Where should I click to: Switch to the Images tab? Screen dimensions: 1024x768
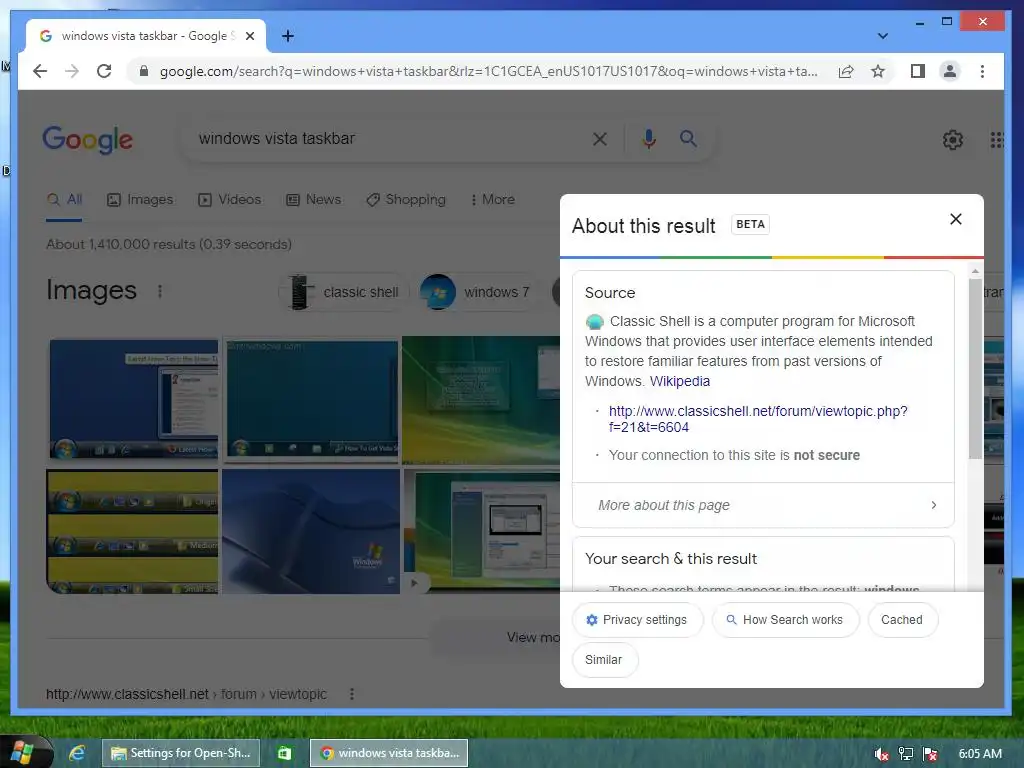tap(140, 200)
